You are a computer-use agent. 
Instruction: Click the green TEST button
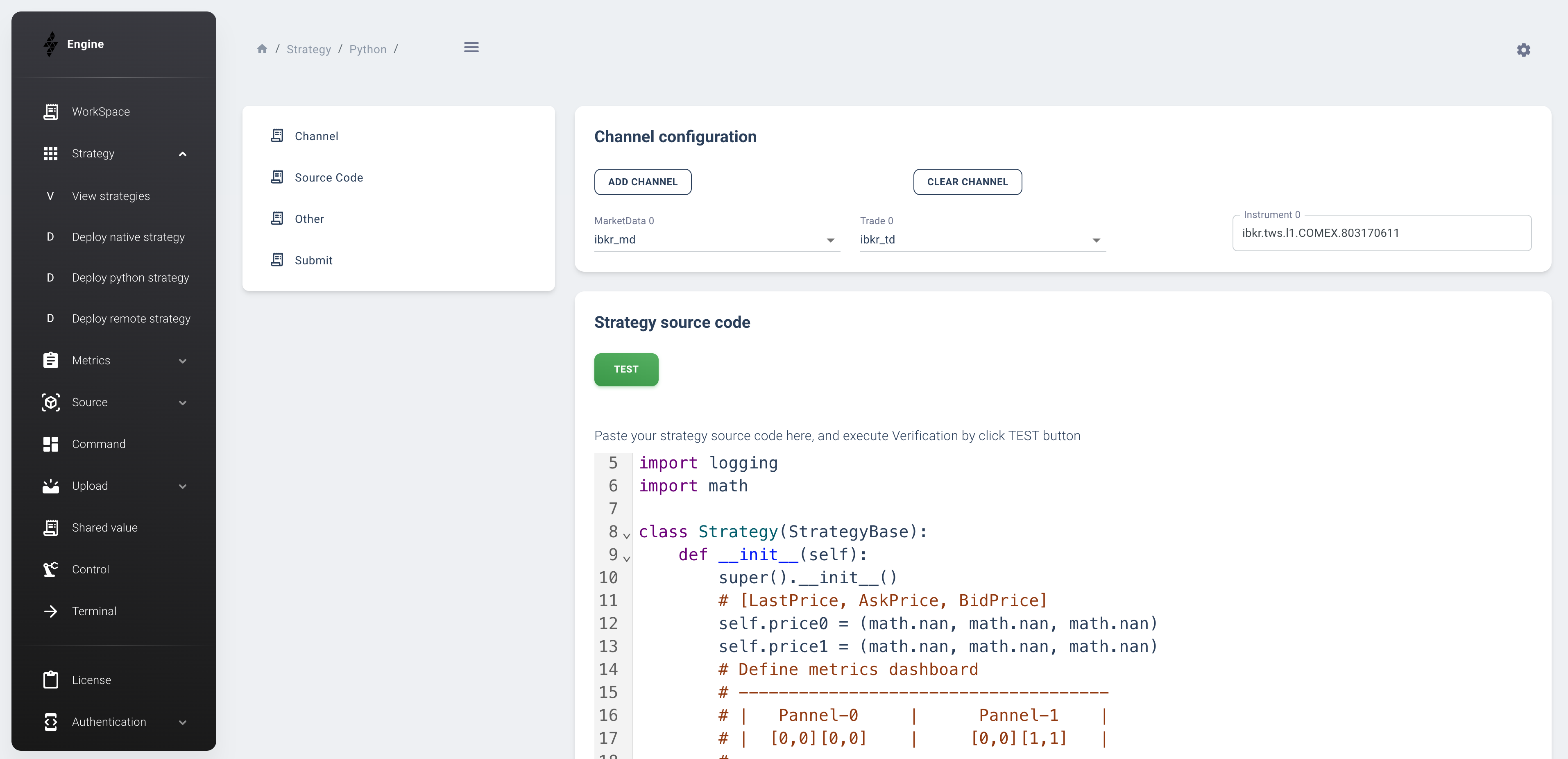click(x=626, y=369)
